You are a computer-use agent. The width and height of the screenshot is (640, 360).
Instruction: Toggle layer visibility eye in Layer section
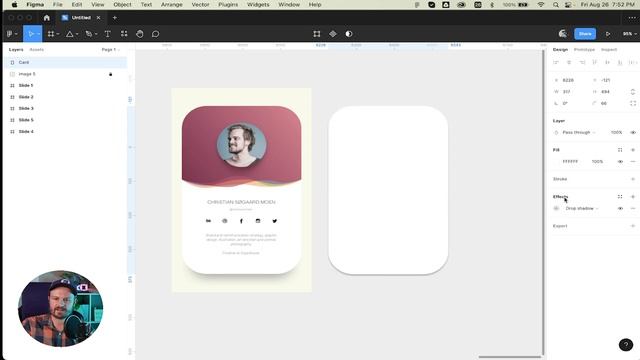pyautogui.click(x=633, y=132)
